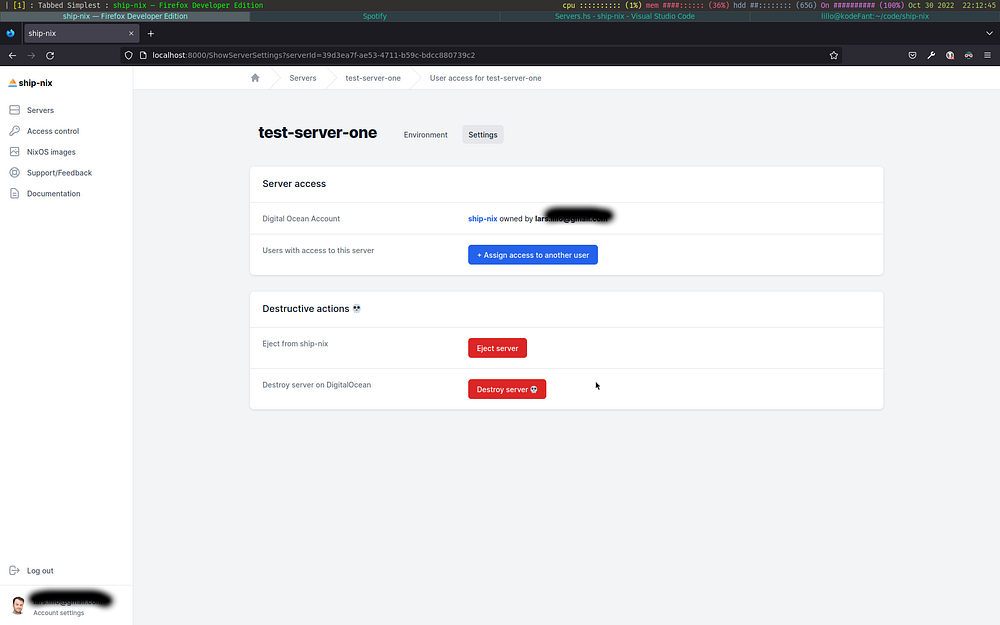Open Support/Feedback page
Viewport: 1000px width, 625px height.
(59, 173)
